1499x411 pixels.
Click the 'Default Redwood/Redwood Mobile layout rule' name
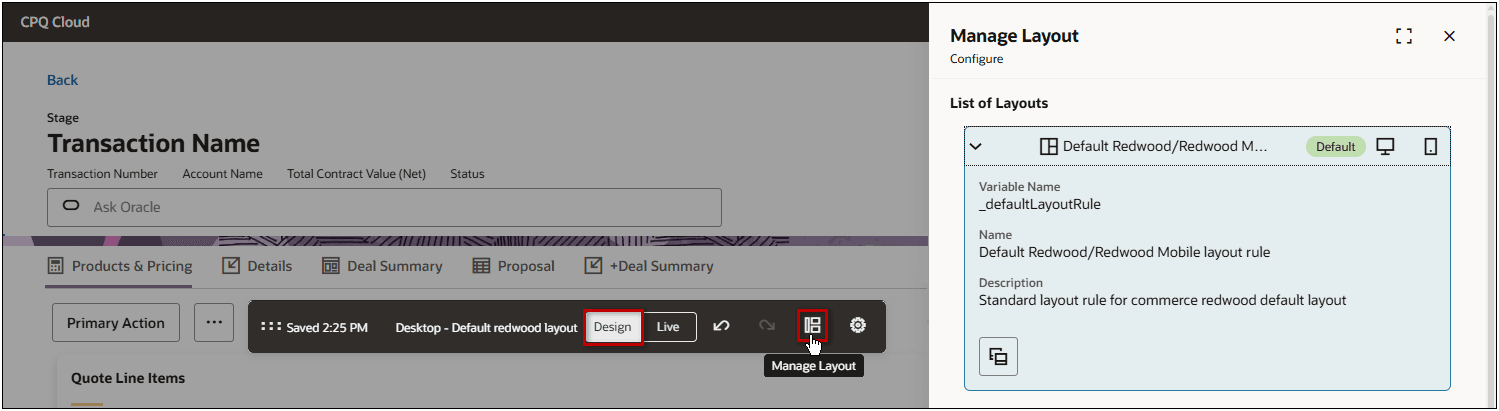(1124, 252)
